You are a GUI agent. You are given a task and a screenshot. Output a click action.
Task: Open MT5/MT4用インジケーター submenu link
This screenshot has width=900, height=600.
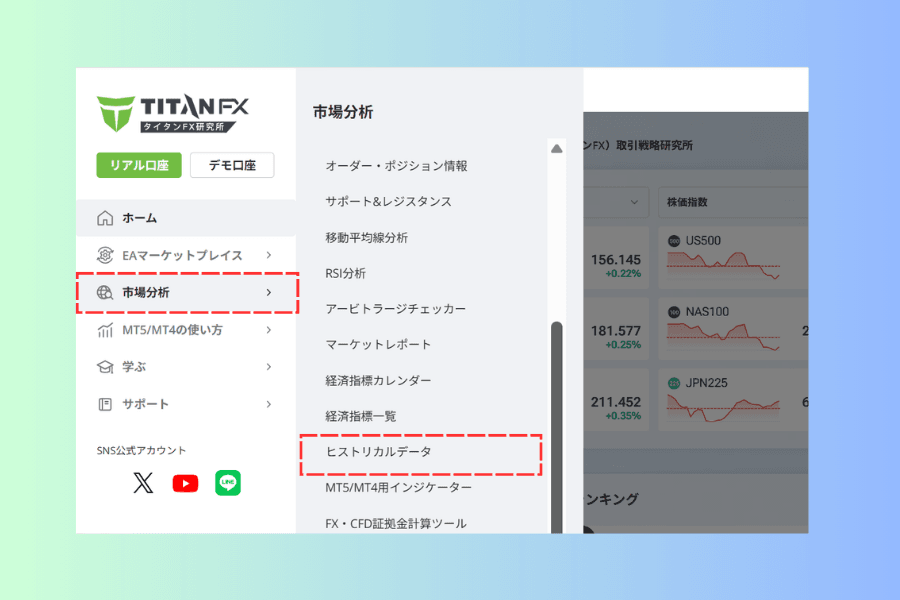click(x=398, y=487)
